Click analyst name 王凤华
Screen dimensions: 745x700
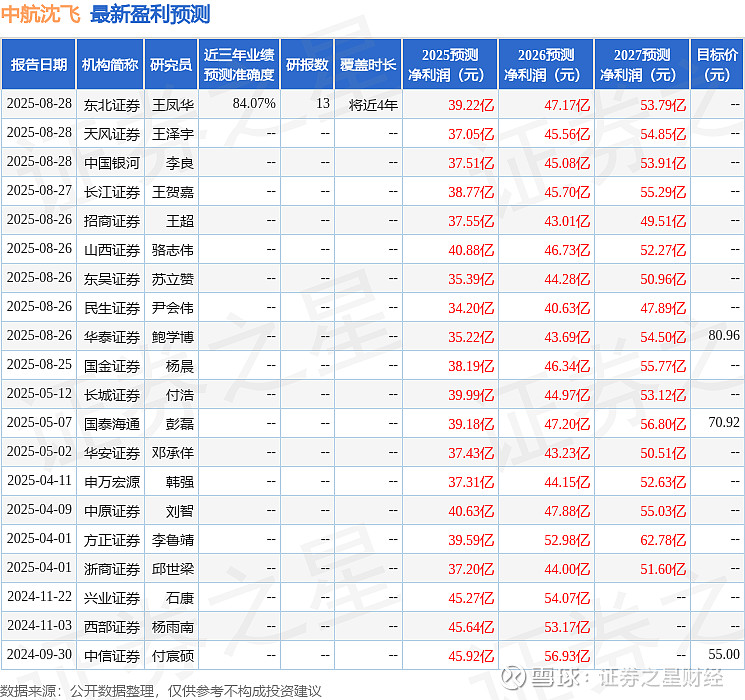pos(172,104)
